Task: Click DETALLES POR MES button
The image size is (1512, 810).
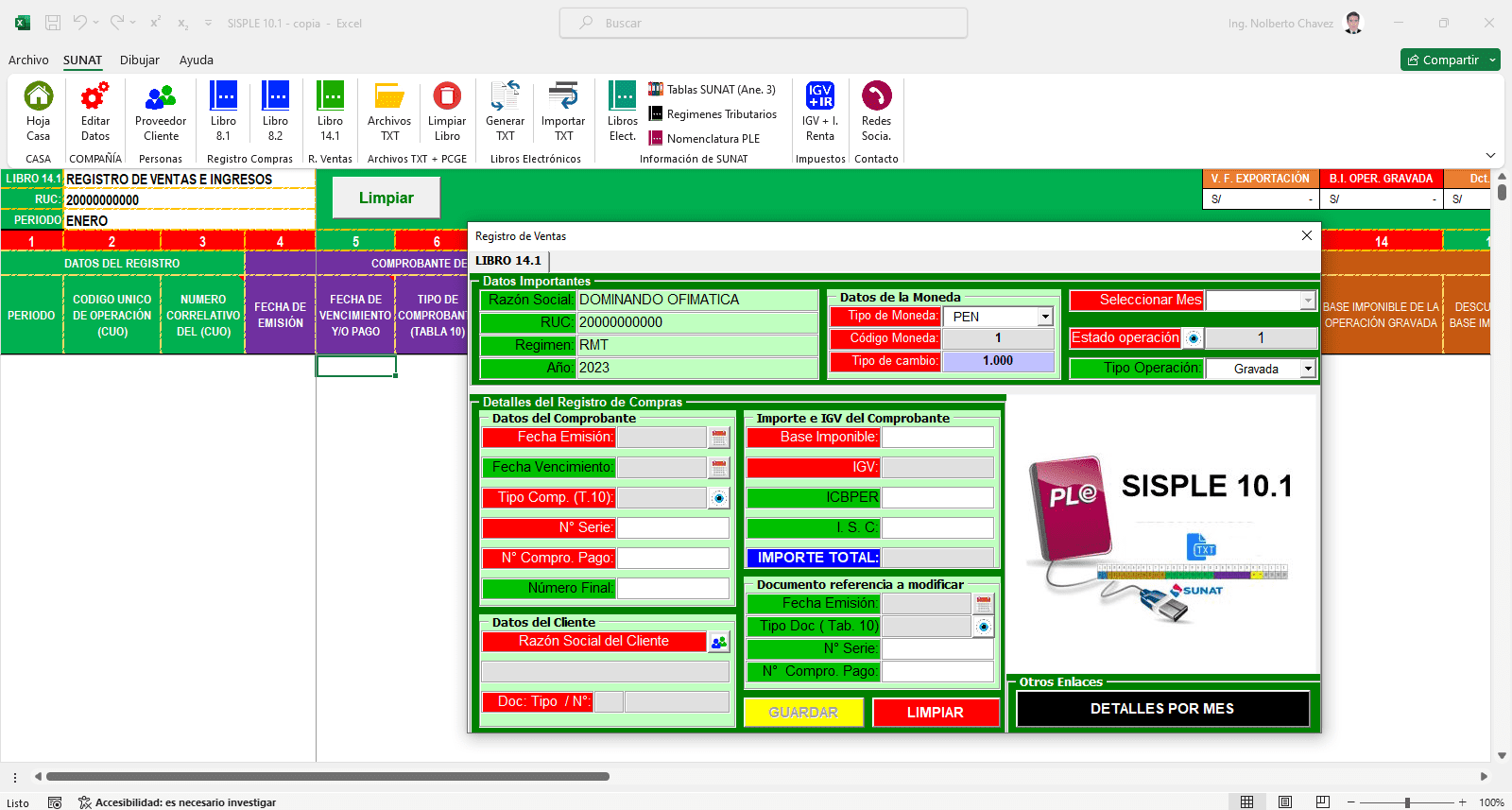Action: pos(1162,709)
